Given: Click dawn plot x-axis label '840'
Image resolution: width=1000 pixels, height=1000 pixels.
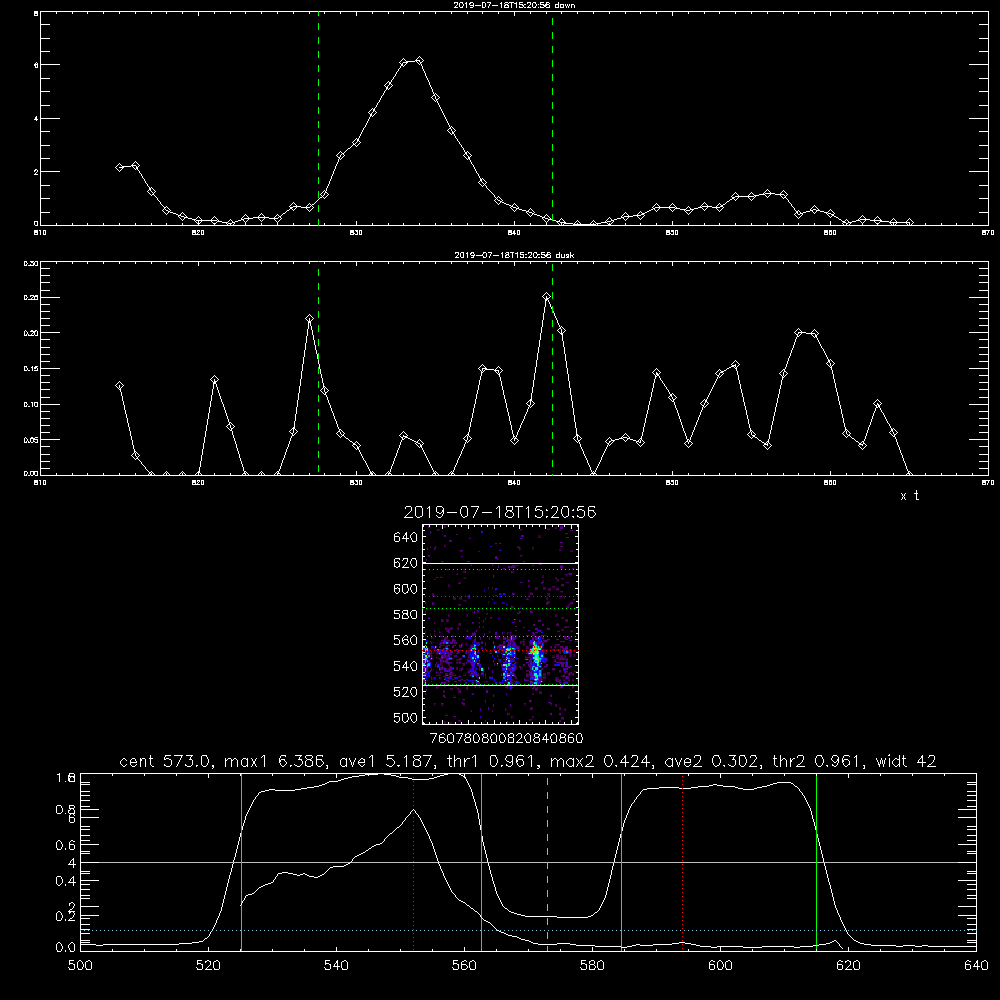Looking at the screenshot, I should [514, 233].
